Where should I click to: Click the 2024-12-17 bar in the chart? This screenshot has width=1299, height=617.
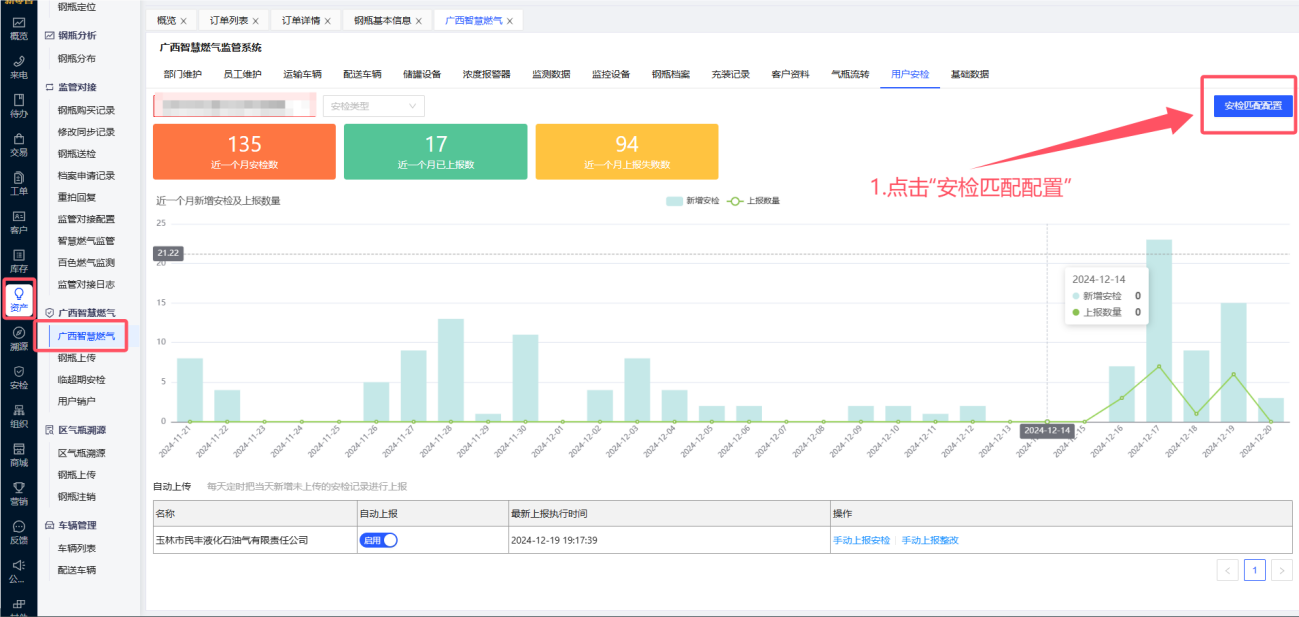1159,330
